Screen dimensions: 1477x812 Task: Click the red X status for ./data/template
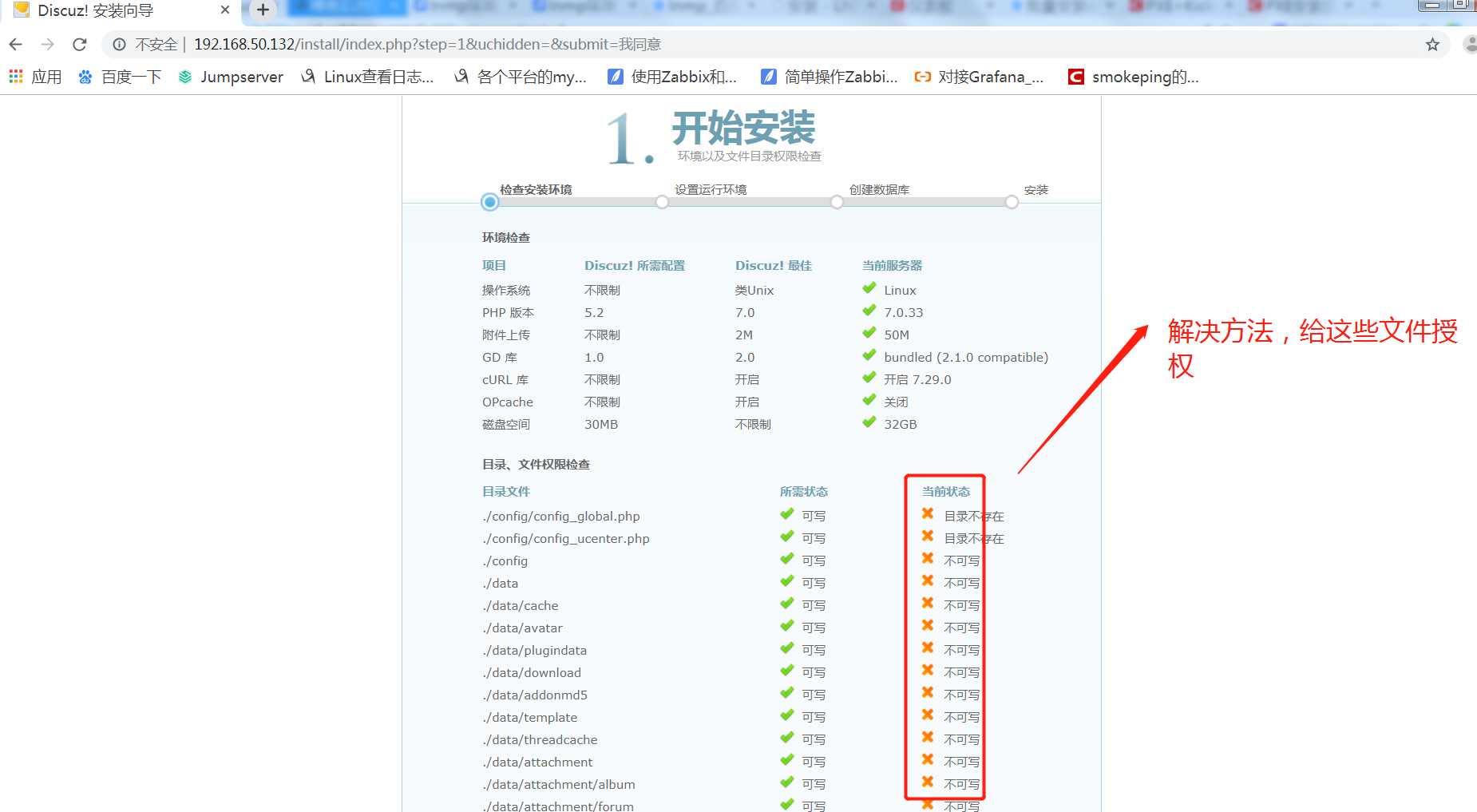click(x=928, y=715)
